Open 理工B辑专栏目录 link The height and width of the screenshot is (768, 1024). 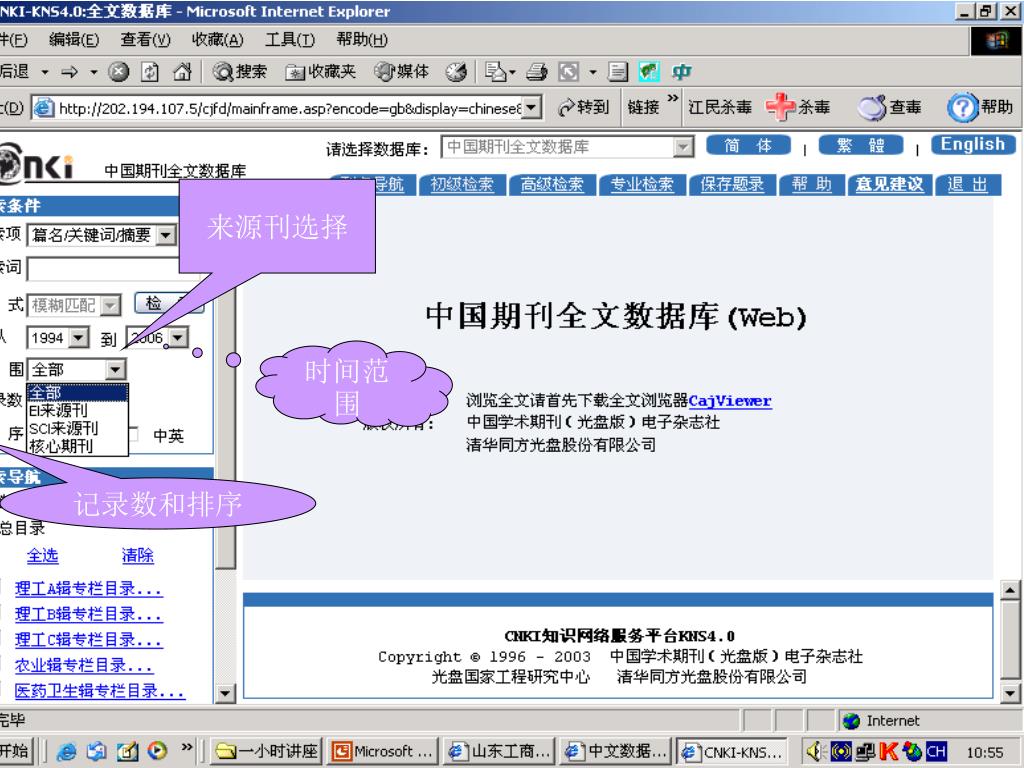click(88, 614)
